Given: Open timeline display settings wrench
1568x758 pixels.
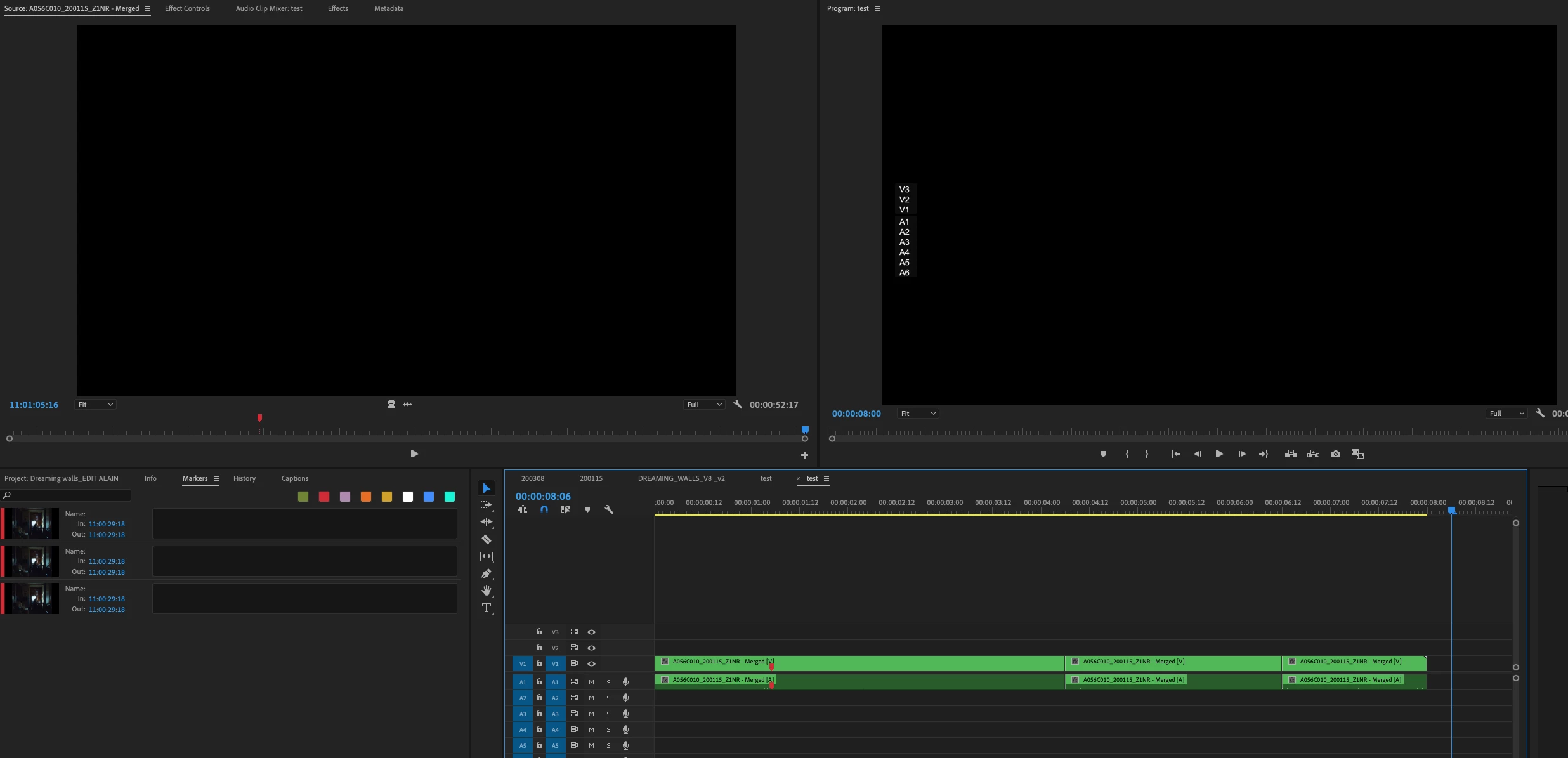Looking at the screenshot, I should tap(609, 510).
